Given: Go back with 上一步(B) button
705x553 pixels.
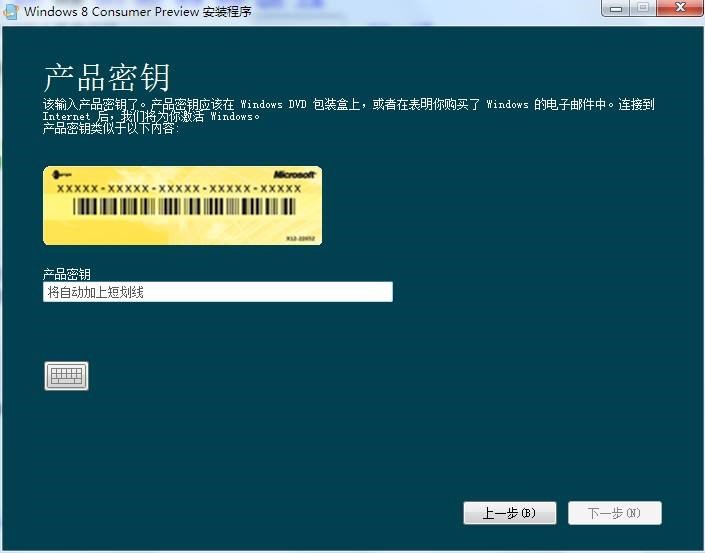Looking at the screenshot, I should (x=509, y=513).
